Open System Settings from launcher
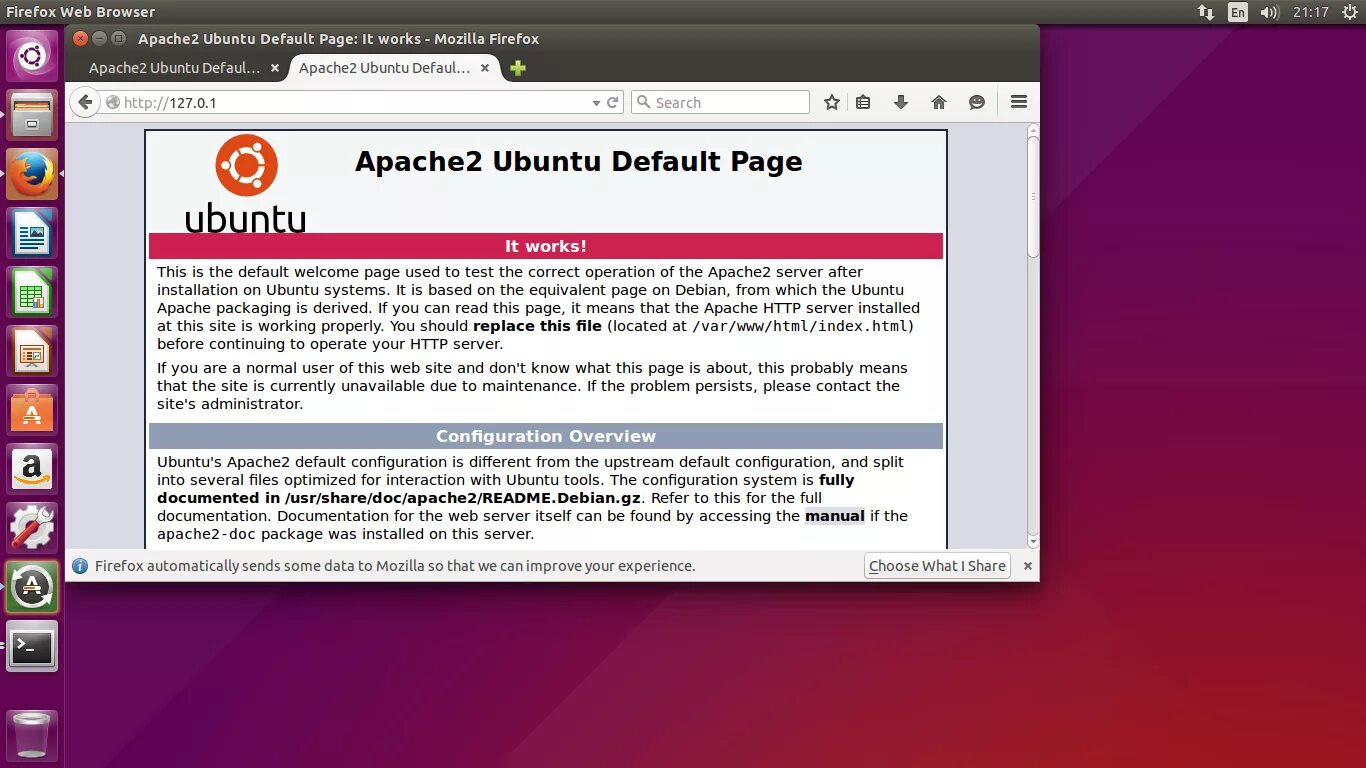This screenshot has width=1366, height=768. tap(33, 528)
